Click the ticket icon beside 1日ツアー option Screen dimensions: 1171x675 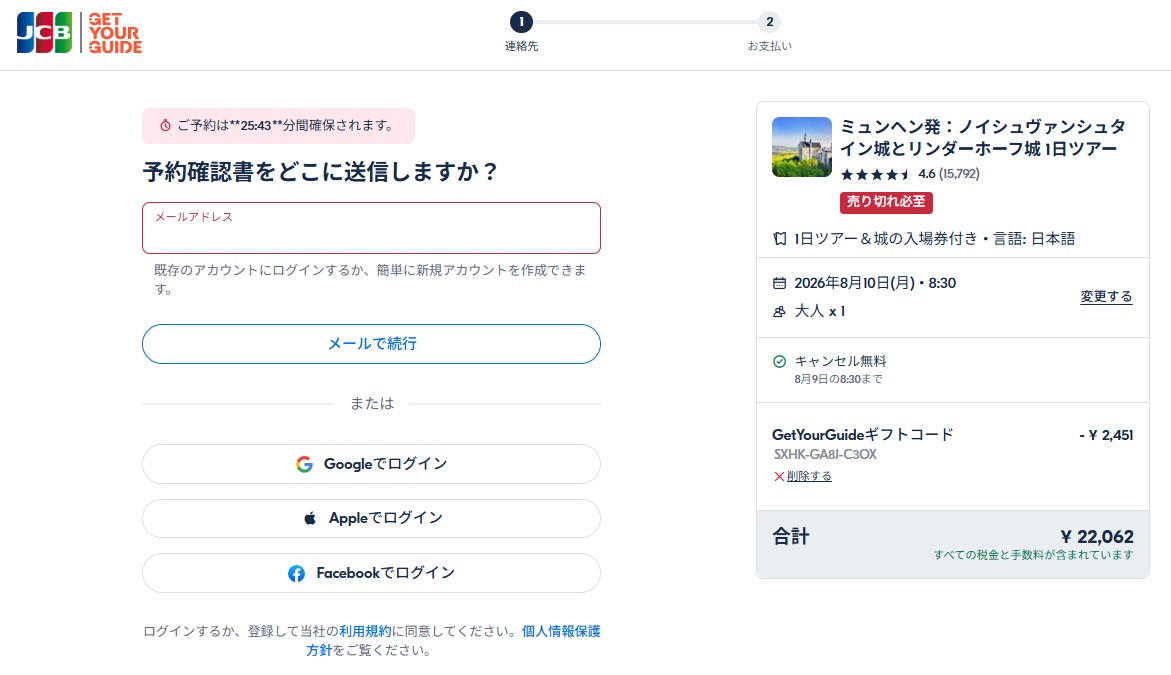click(780, 239)
